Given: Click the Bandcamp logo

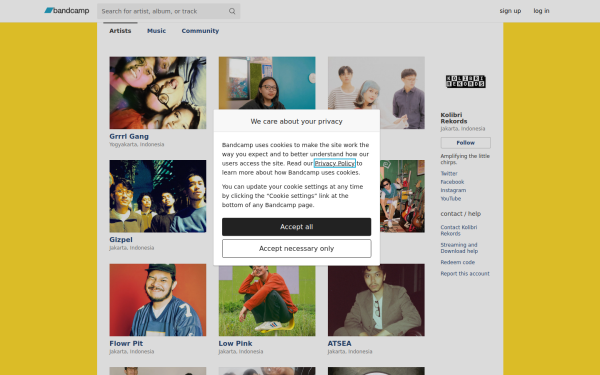Looking at the screenshot, I should coord(67,11).
